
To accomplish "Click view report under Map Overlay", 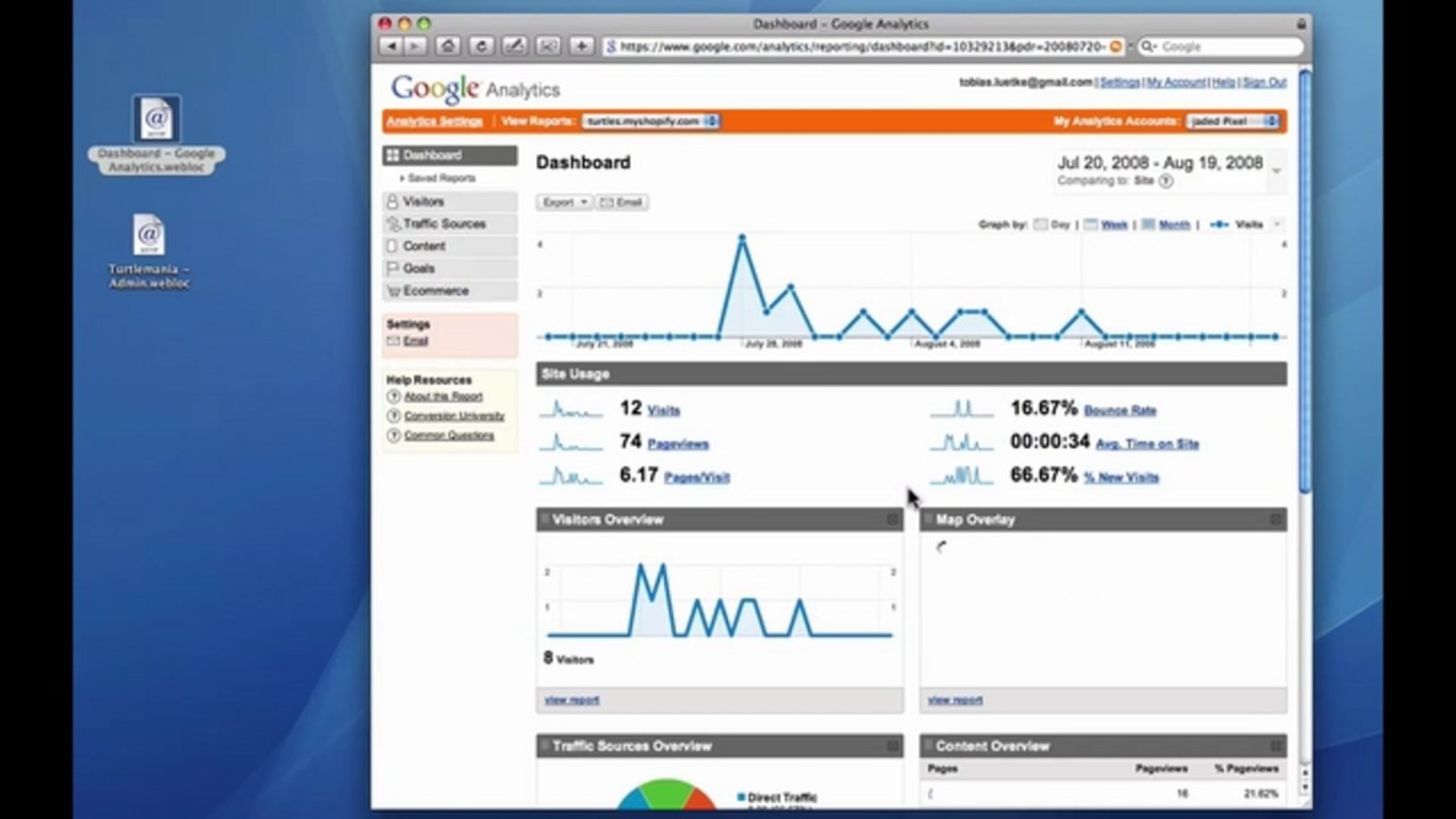I will point(955,700).
